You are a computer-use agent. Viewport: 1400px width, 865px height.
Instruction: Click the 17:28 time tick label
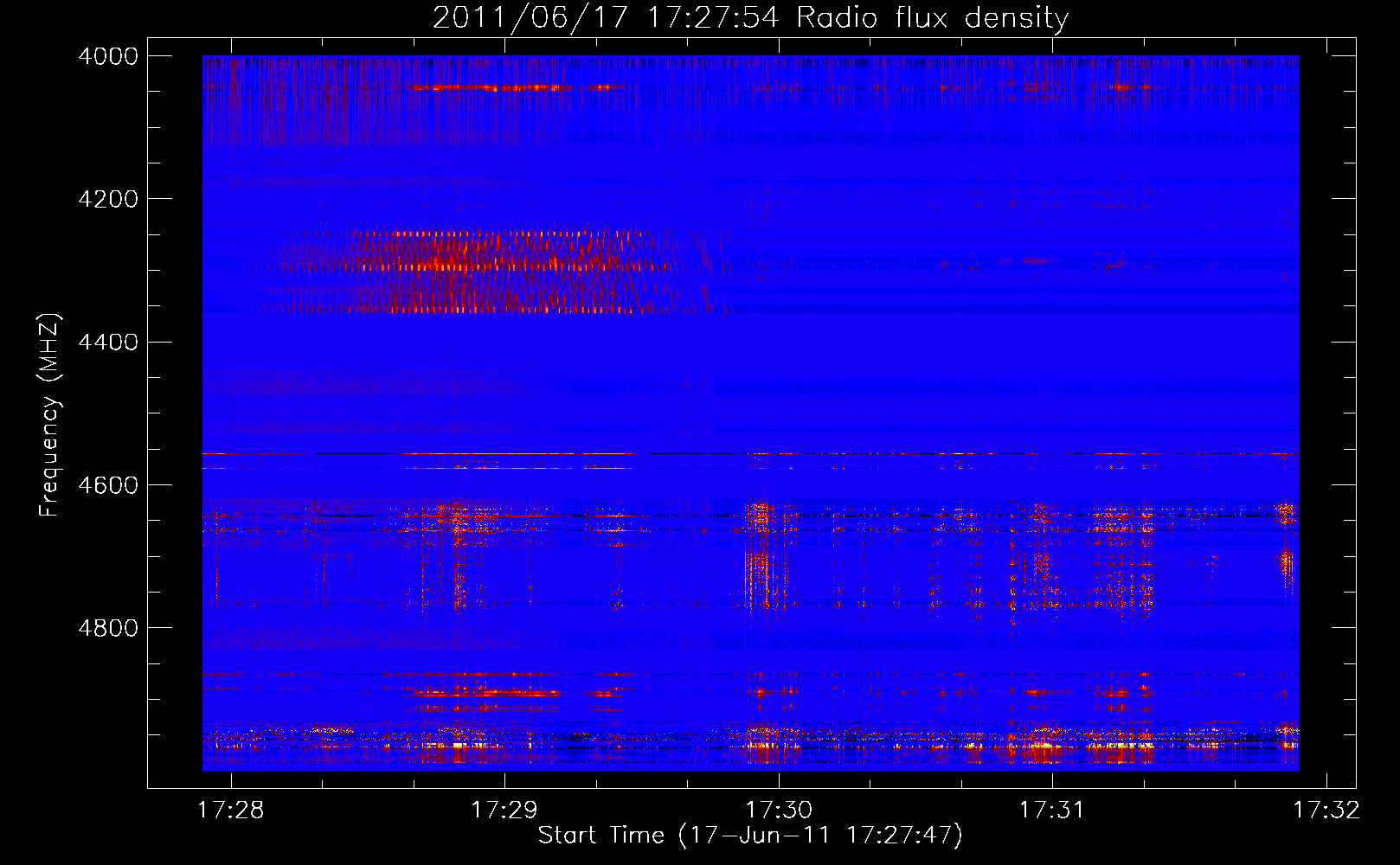pyautogui.click(x=231, y=810)
